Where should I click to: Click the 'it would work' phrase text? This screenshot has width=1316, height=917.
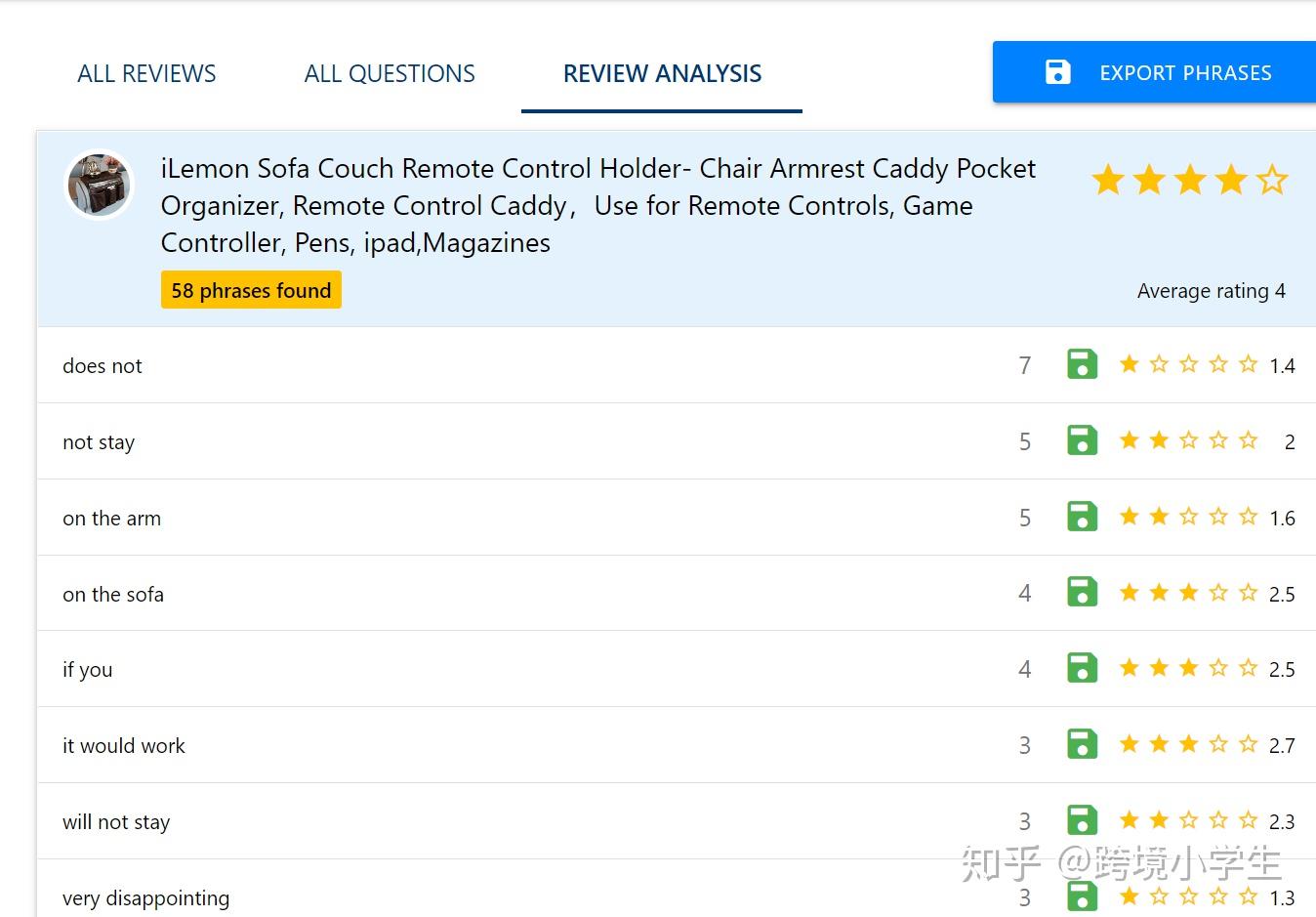point(124,746)
